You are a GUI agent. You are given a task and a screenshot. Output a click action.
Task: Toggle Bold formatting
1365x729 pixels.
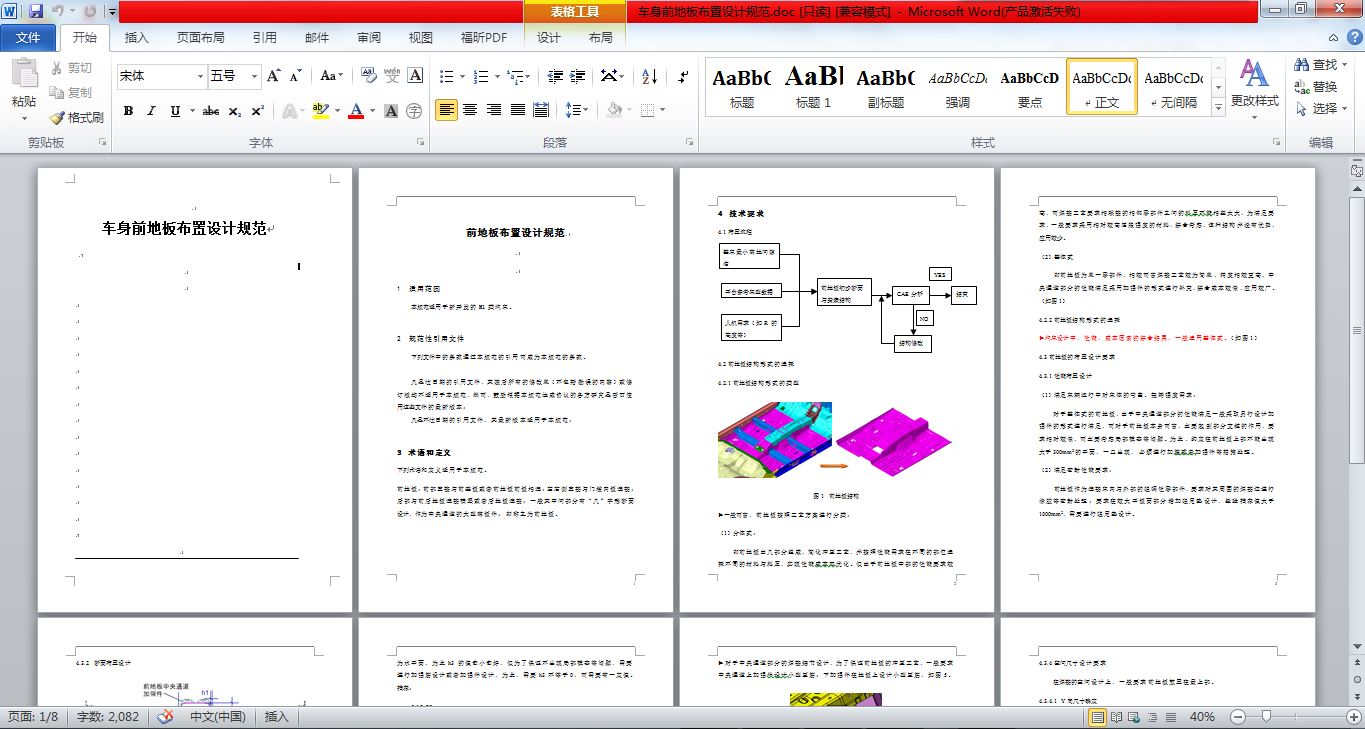[128, 111]
